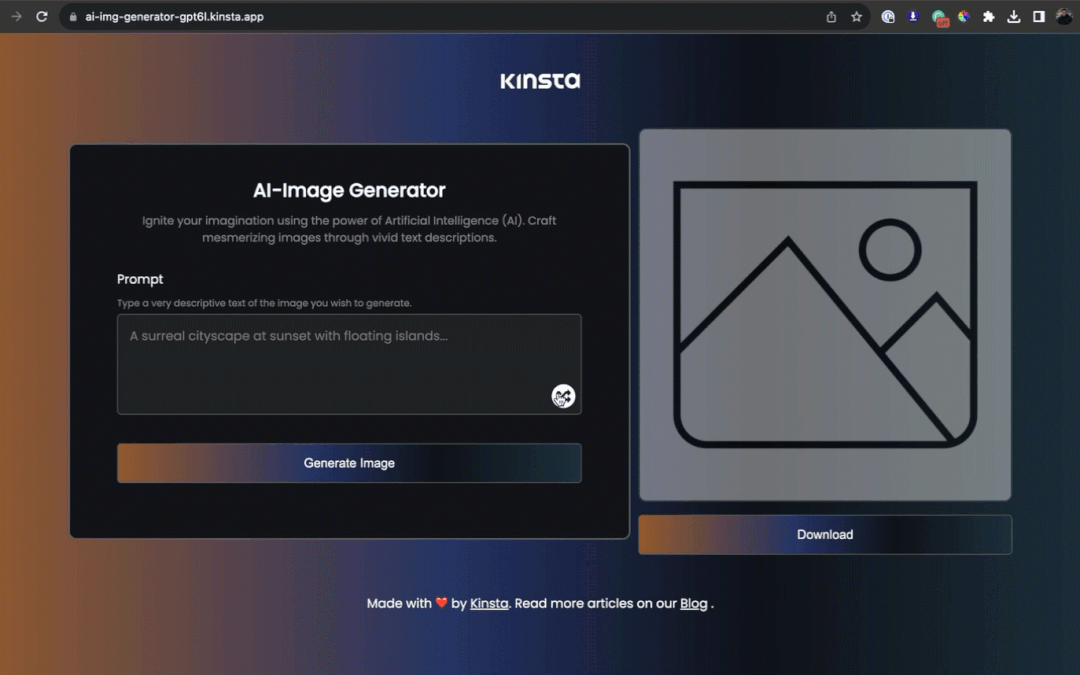
Task: Bookmark this page with the star icon
Action: click(857, 17)
